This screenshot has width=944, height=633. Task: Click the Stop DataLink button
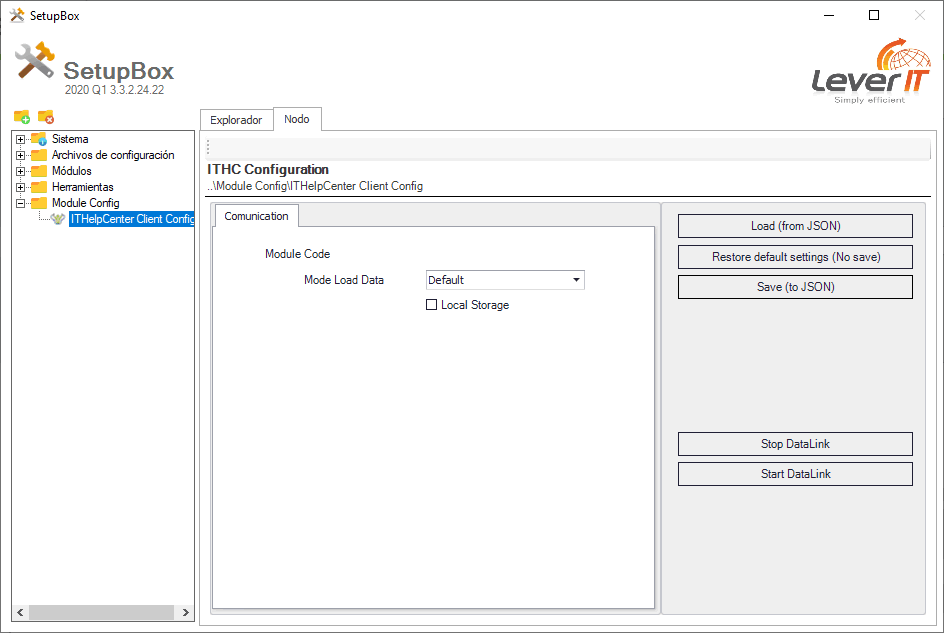tap(795, 444)
